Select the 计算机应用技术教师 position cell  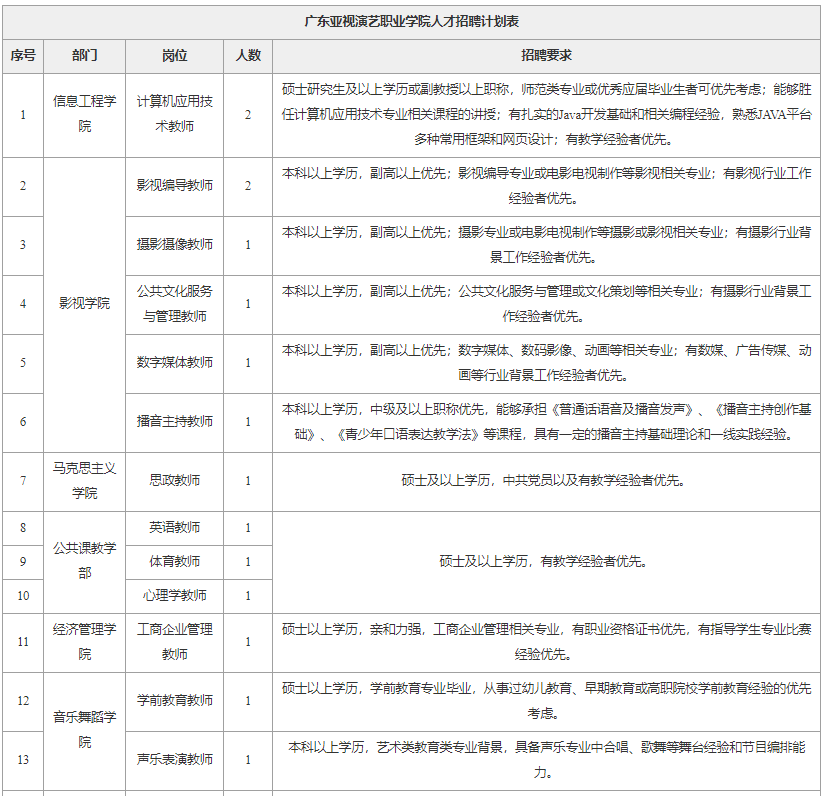tap(174, 115)
